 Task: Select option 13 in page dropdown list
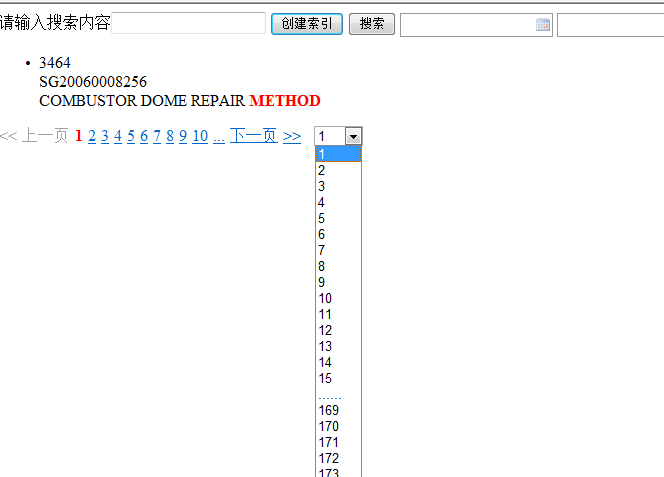[338, 347]
